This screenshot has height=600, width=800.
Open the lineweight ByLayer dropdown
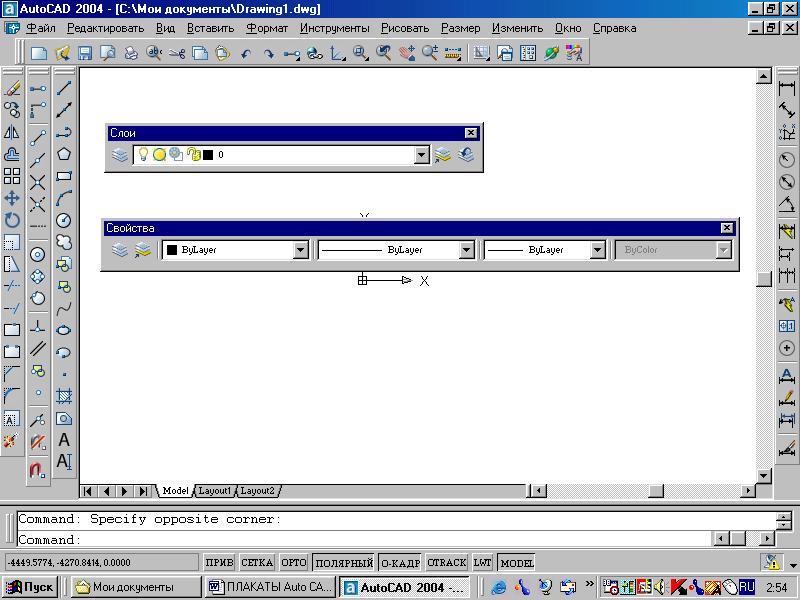pyautogui.click(x=597, y=250)
